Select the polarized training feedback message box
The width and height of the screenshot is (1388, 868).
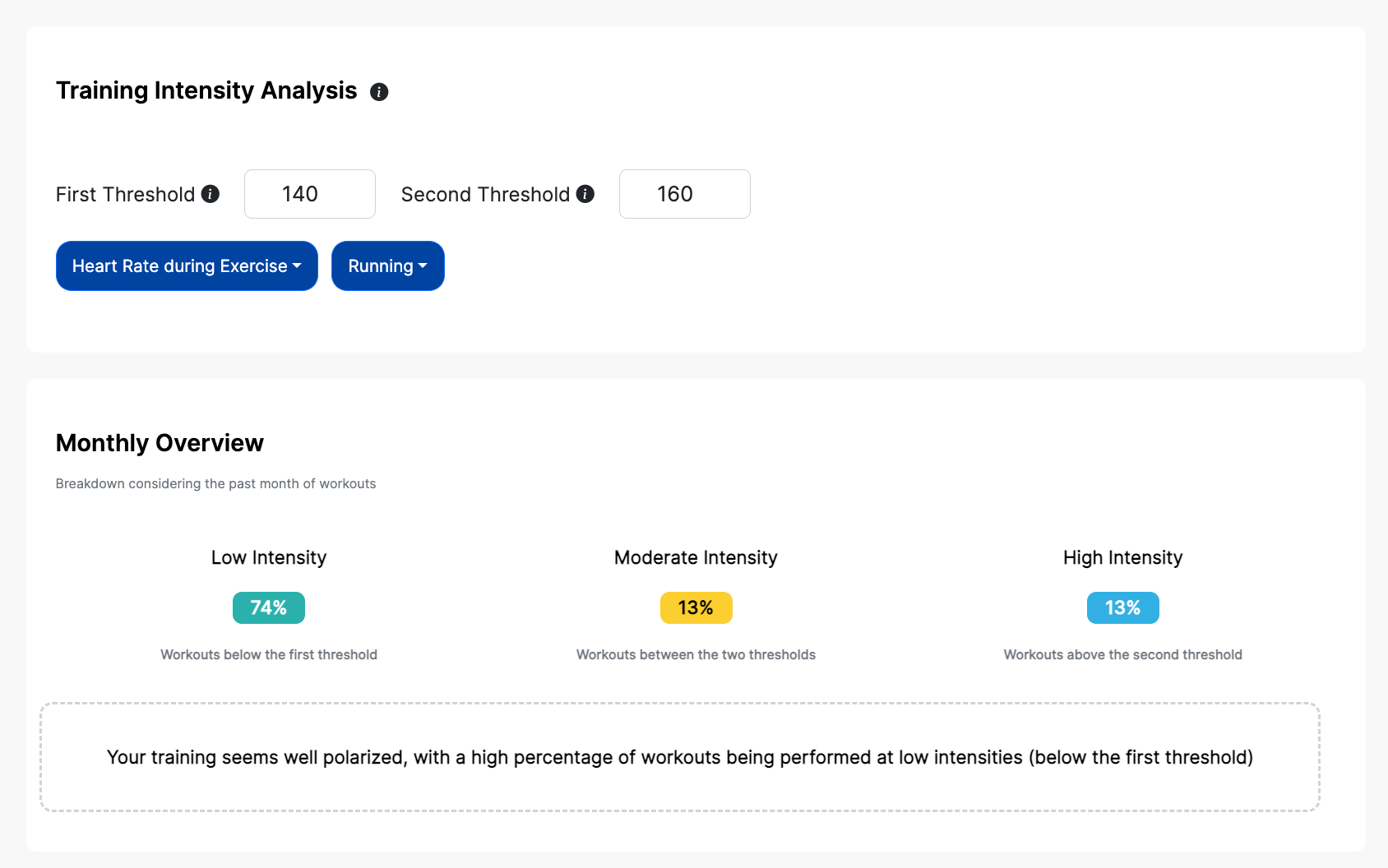680,757
